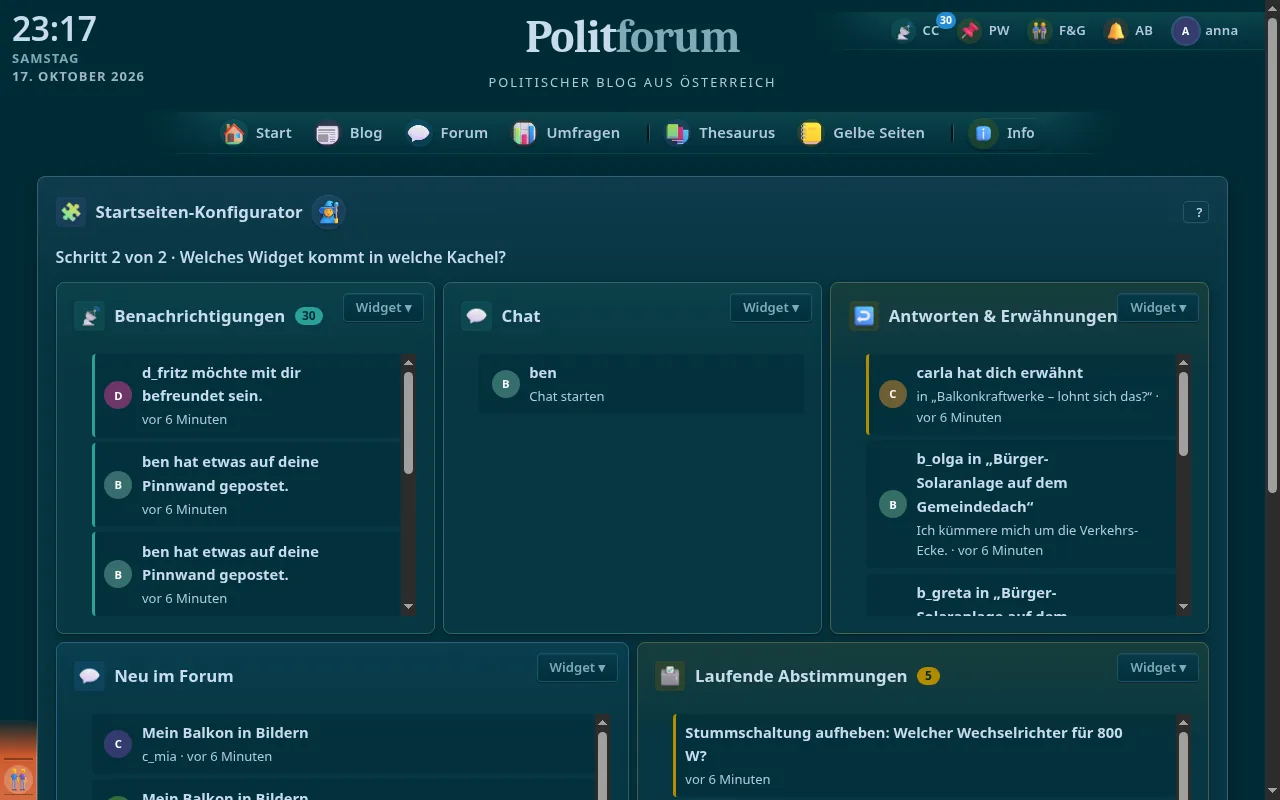Open "Mein Balkon in Bildern" by c_mia
This screenshot has width=1280, height=800.
343,744
